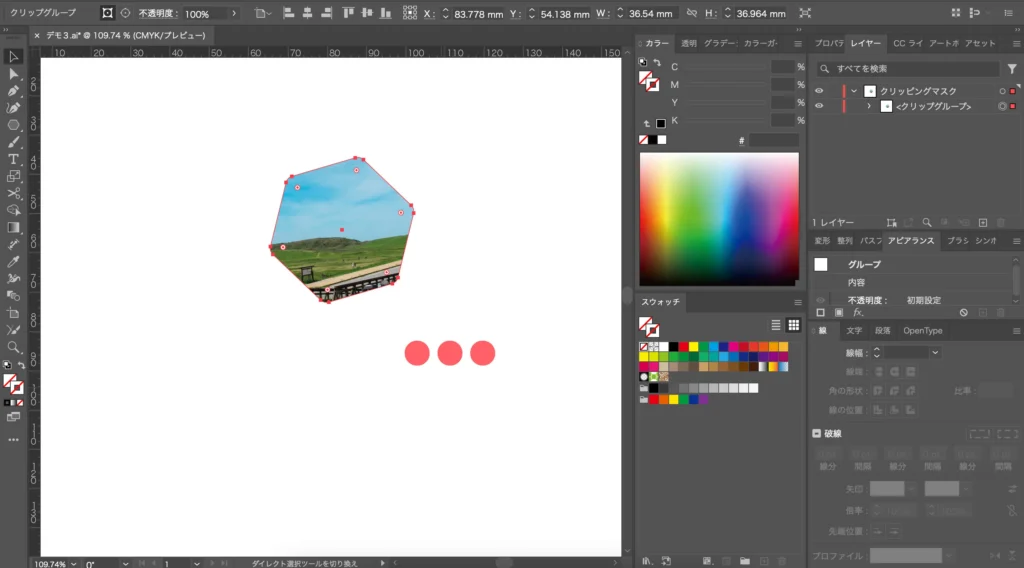Select the Direct Selection tool
The width and height of the screenshot is (1024, 568).
pos(14,74)
